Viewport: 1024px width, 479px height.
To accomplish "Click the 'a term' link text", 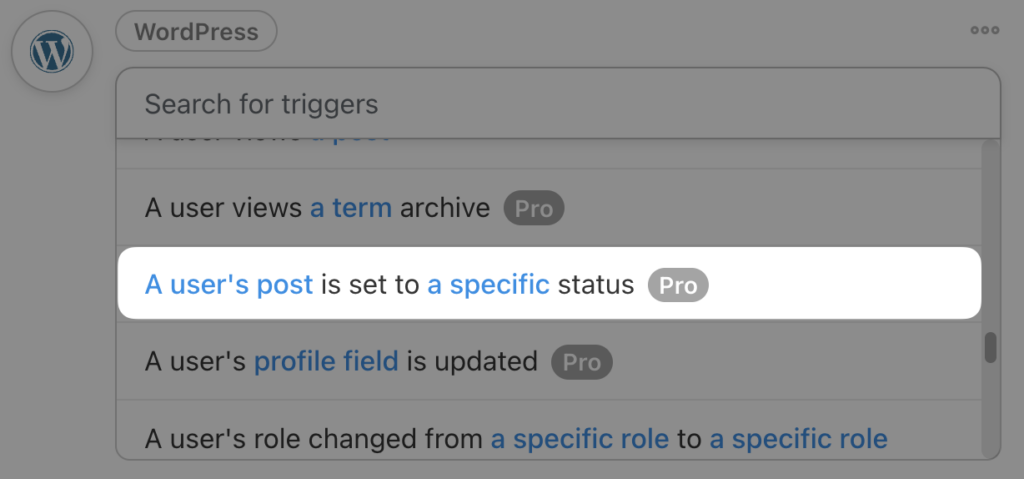I will coord(351,208).
